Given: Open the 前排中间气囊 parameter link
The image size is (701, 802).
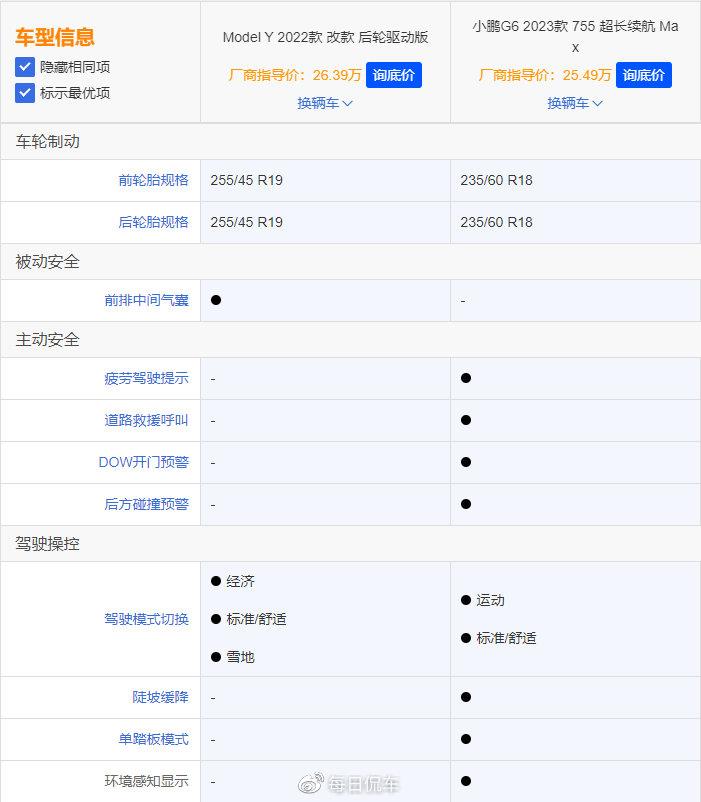Looking at the screenshot, I should (x=146, y=300).
